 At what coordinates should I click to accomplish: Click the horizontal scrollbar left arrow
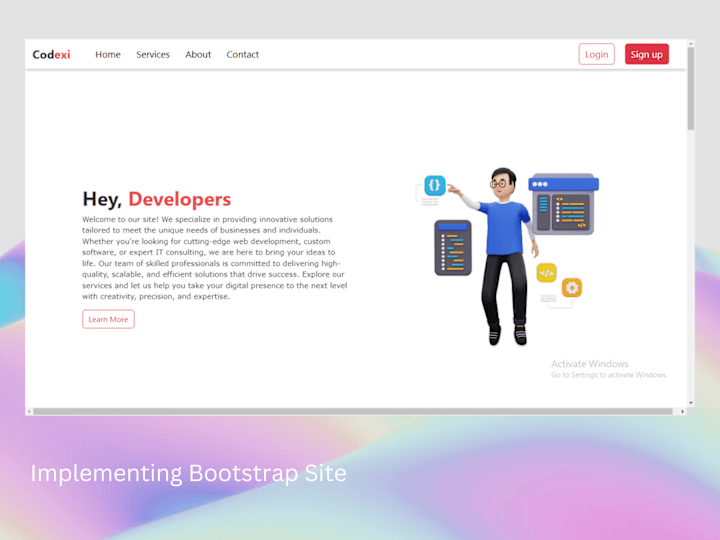click(x=29, y=411)
